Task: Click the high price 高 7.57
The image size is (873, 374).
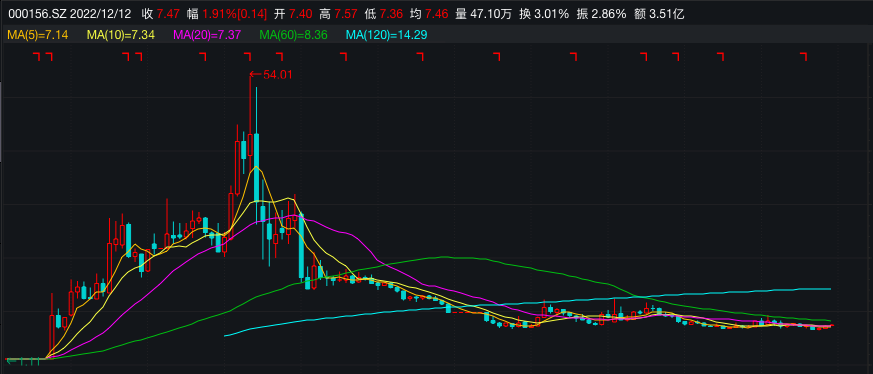Action: coord(338,14)
